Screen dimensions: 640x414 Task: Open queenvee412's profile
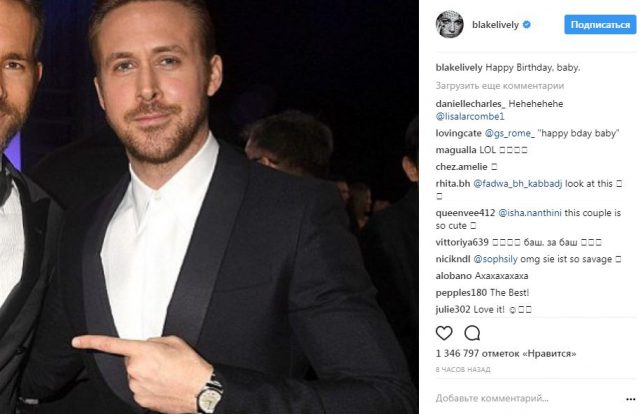[x=467, y=212]
